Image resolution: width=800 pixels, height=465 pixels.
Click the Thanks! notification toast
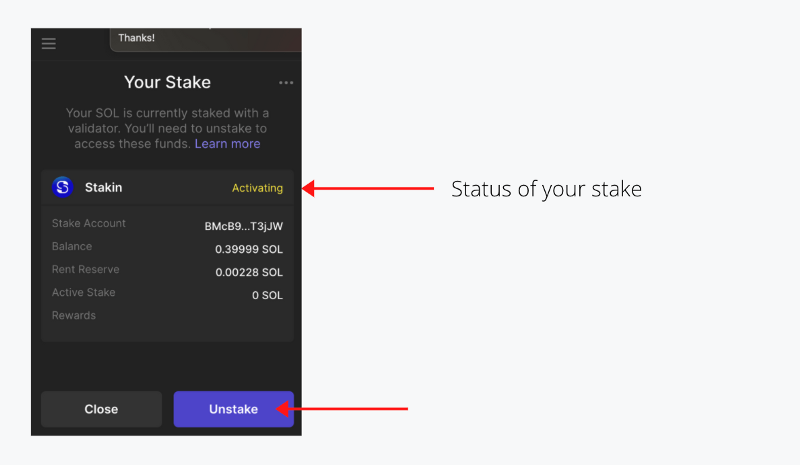coord(206,39)
